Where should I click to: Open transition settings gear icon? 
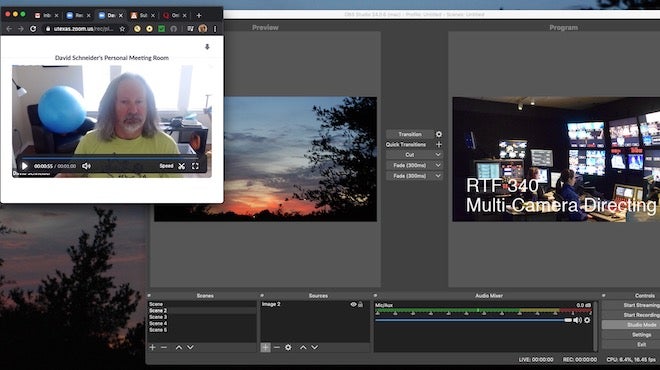[x=439, y=134]
